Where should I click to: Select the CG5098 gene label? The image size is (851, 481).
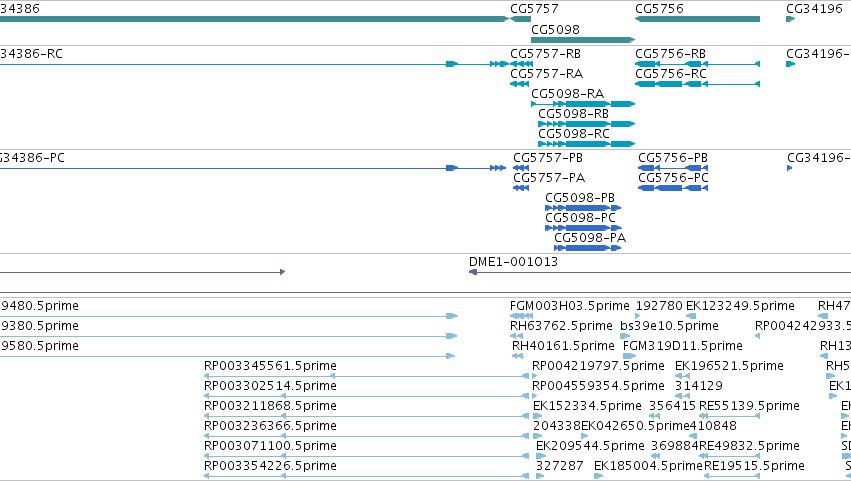555,29
